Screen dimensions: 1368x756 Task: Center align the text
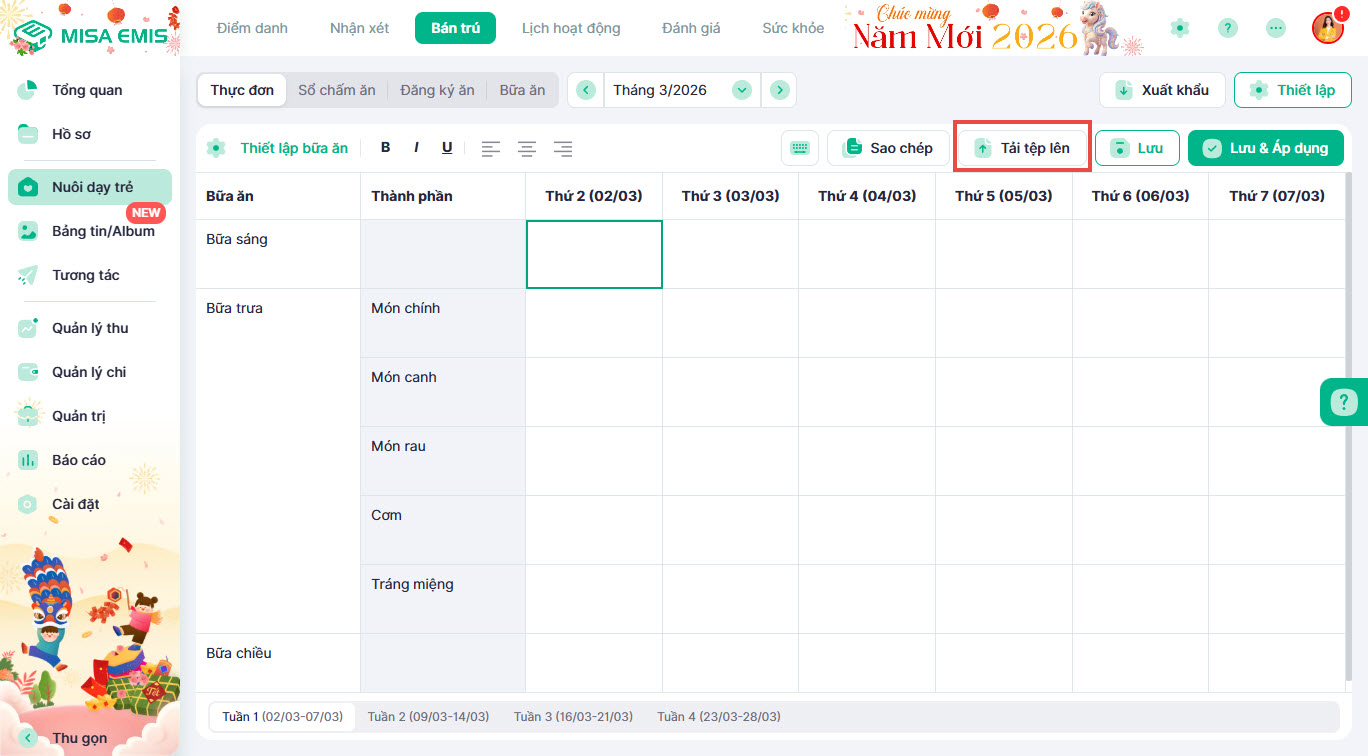527,149
